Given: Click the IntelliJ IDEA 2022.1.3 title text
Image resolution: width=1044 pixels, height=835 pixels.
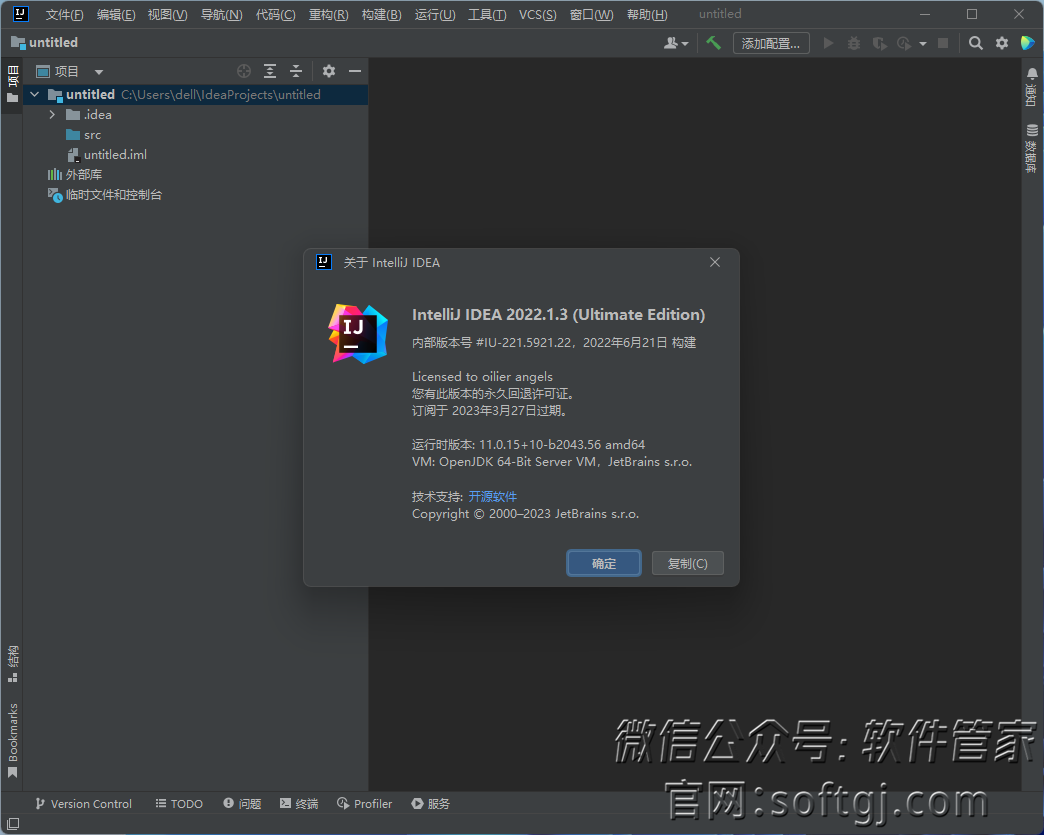Looking at the screenshot, I should coord(558,314).
